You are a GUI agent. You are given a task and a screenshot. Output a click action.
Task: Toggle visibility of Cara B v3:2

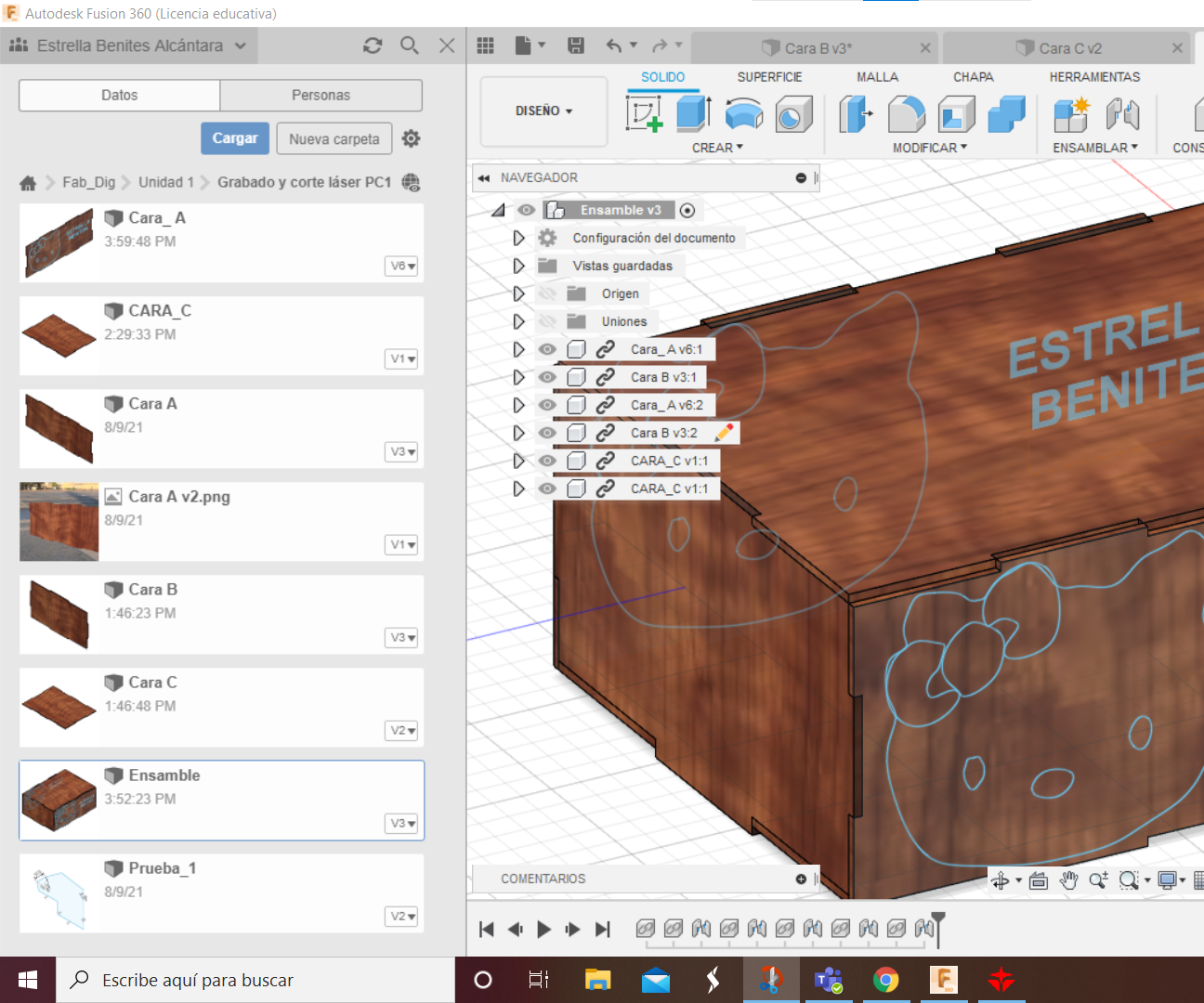tap(547, 432)
